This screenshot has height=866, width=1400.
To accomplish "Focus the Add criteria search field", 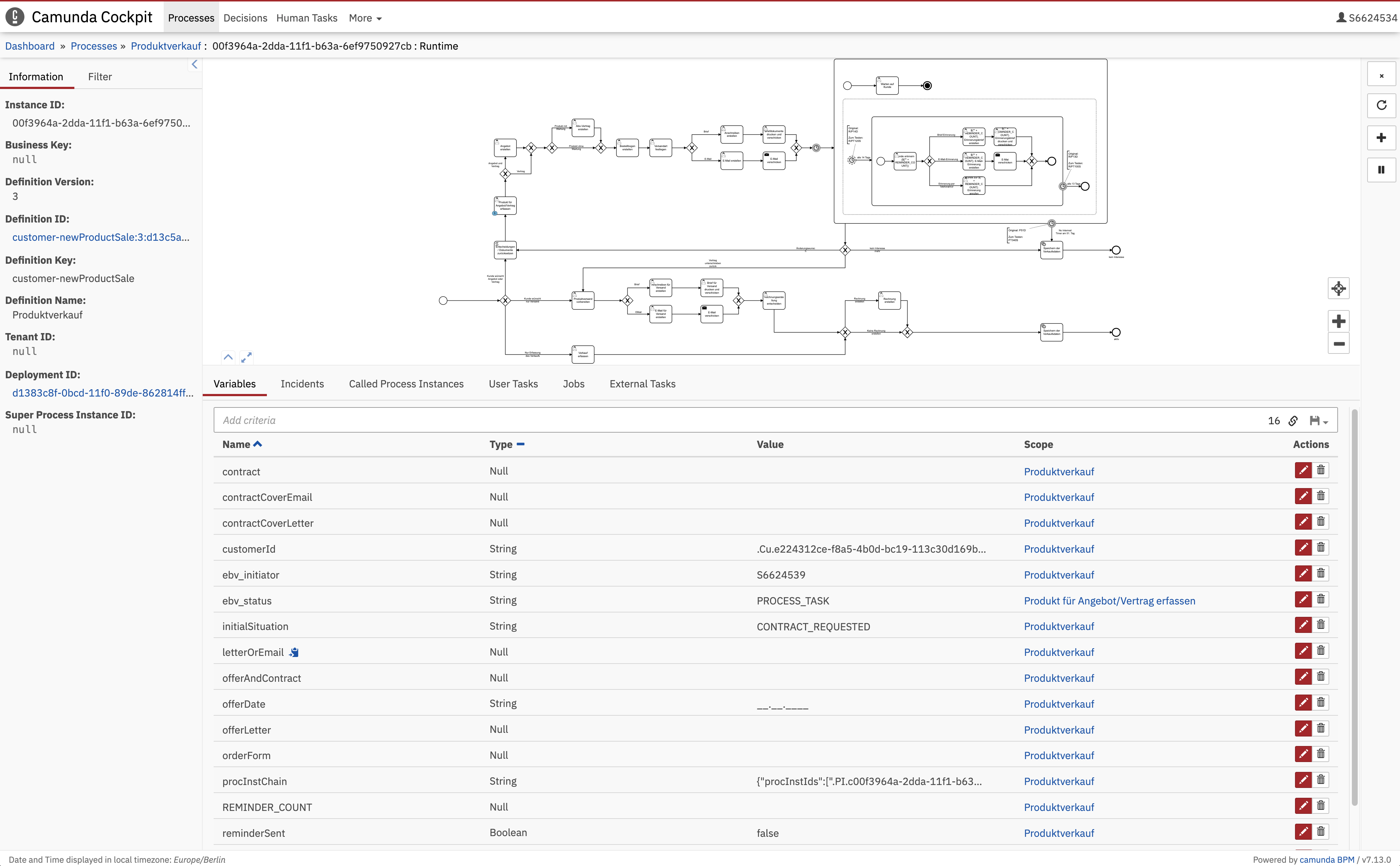I will (738, 420).
